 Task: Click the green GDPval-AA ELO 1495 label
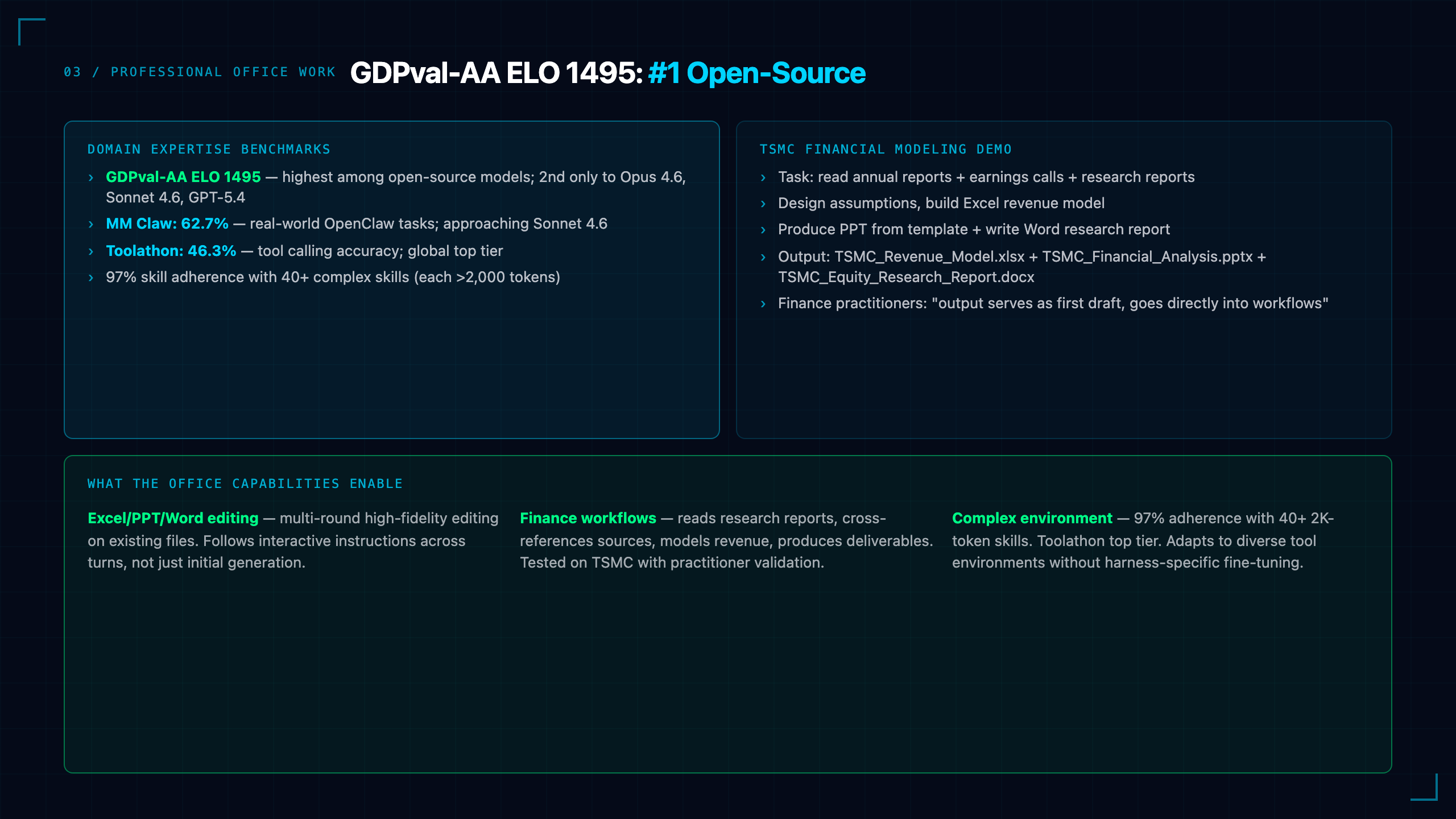(x=183, y=177)
